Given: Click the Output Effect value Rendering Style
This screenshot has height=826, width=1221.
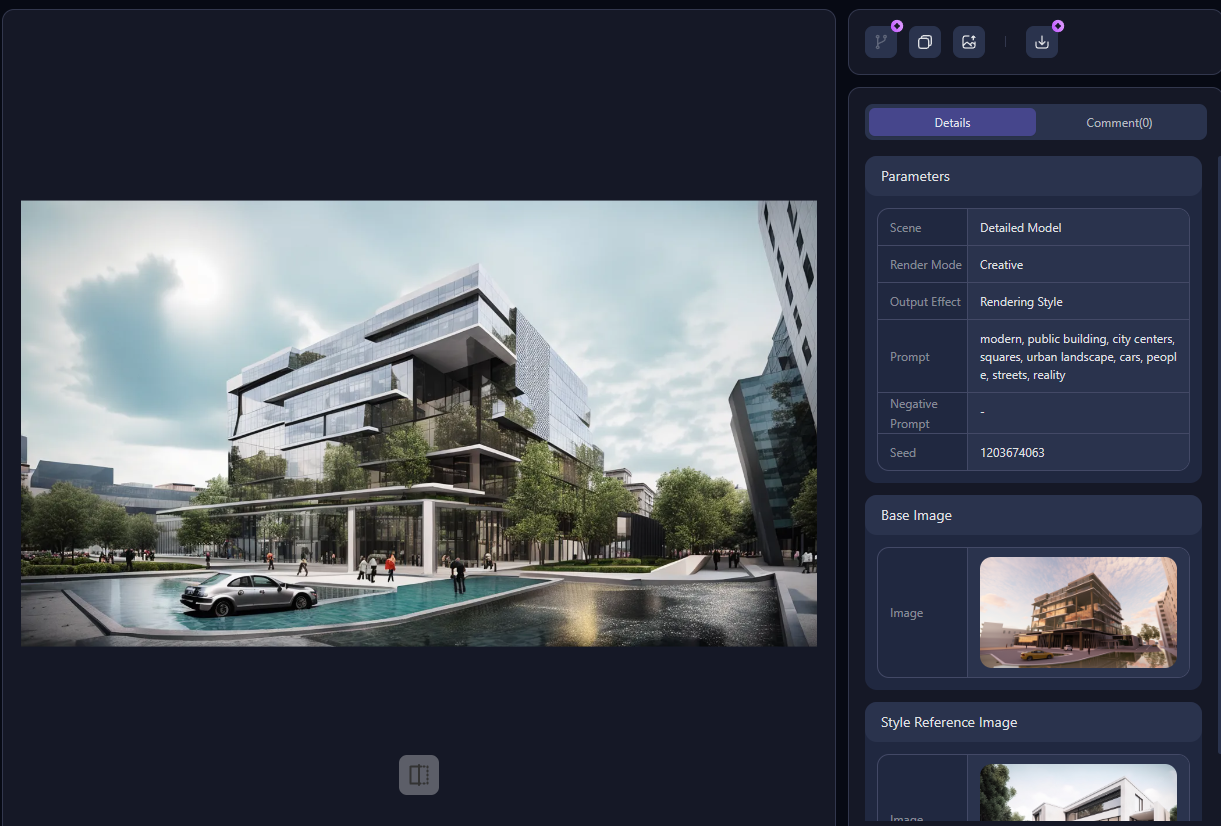Looking at the screenshot, I should coord(1021,302).
